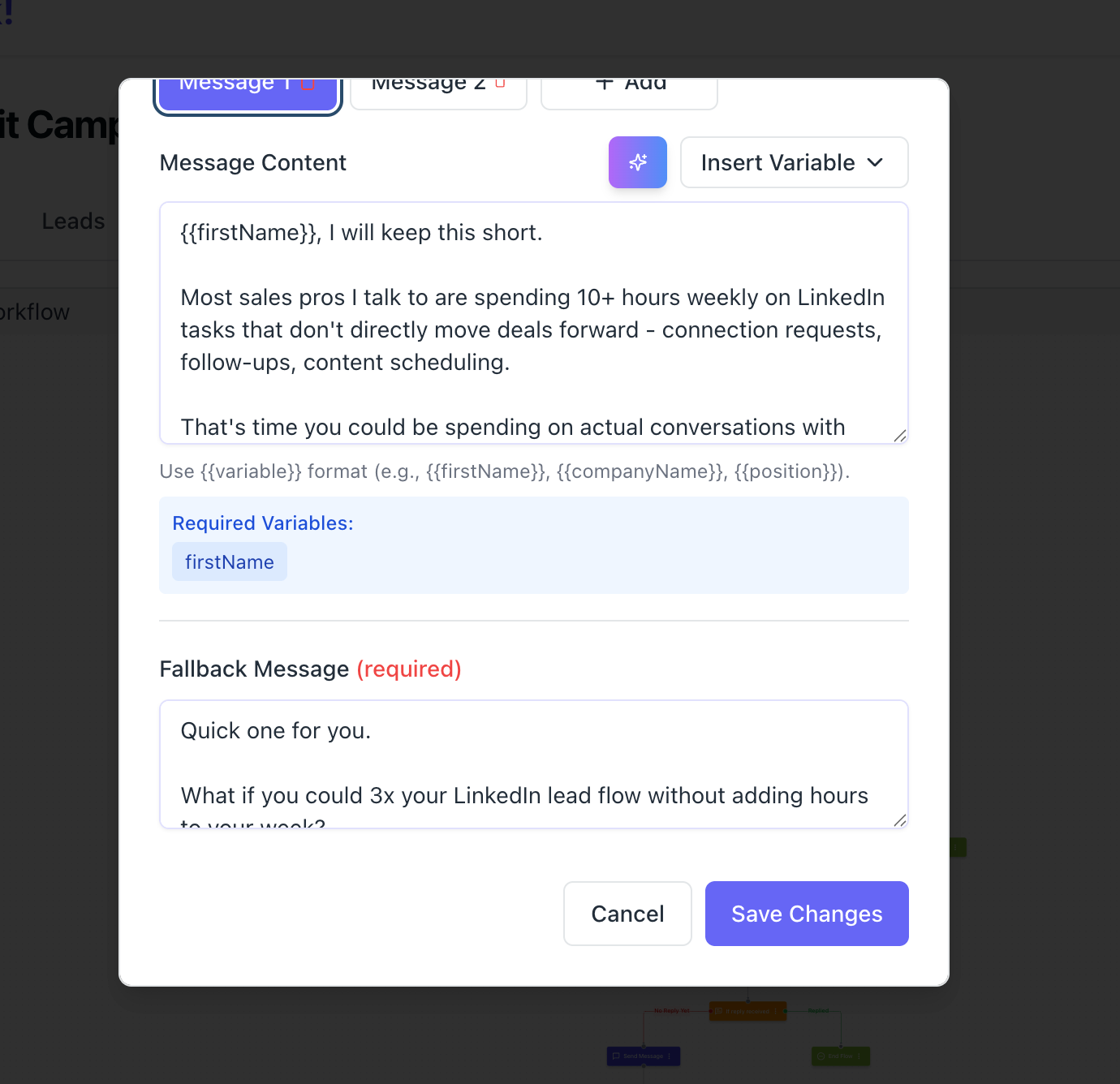1120x1084 pixels.
Task: Add a new message variant
Action: [629, 89]
